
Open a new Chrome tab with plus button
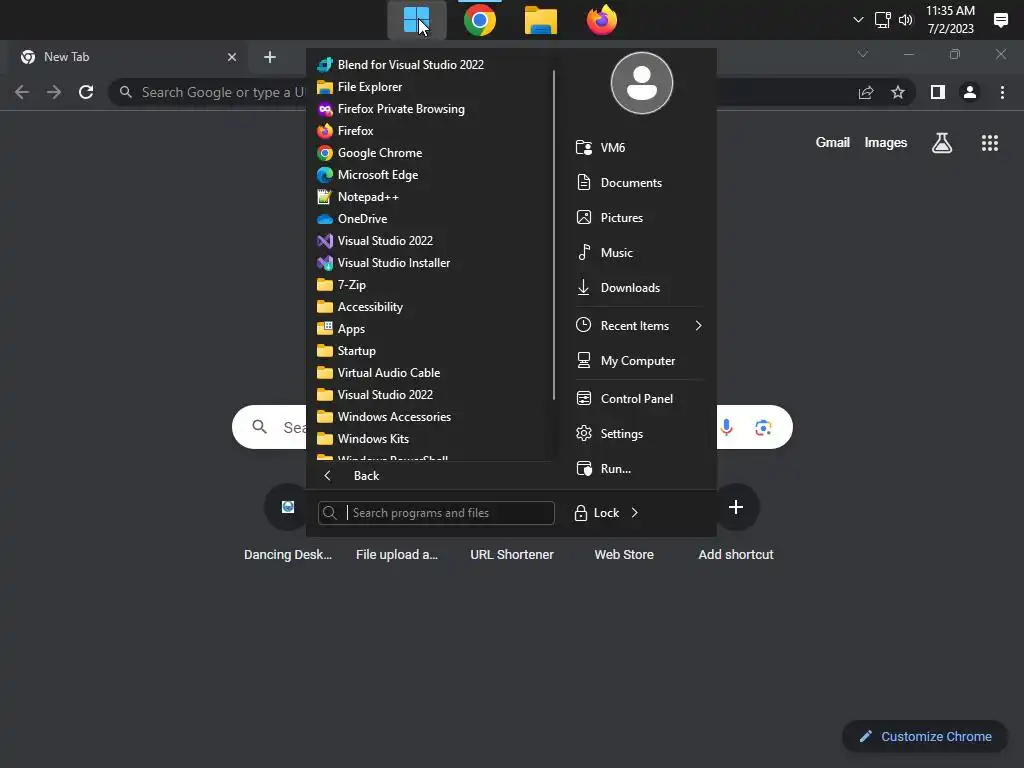coord(270,57)
